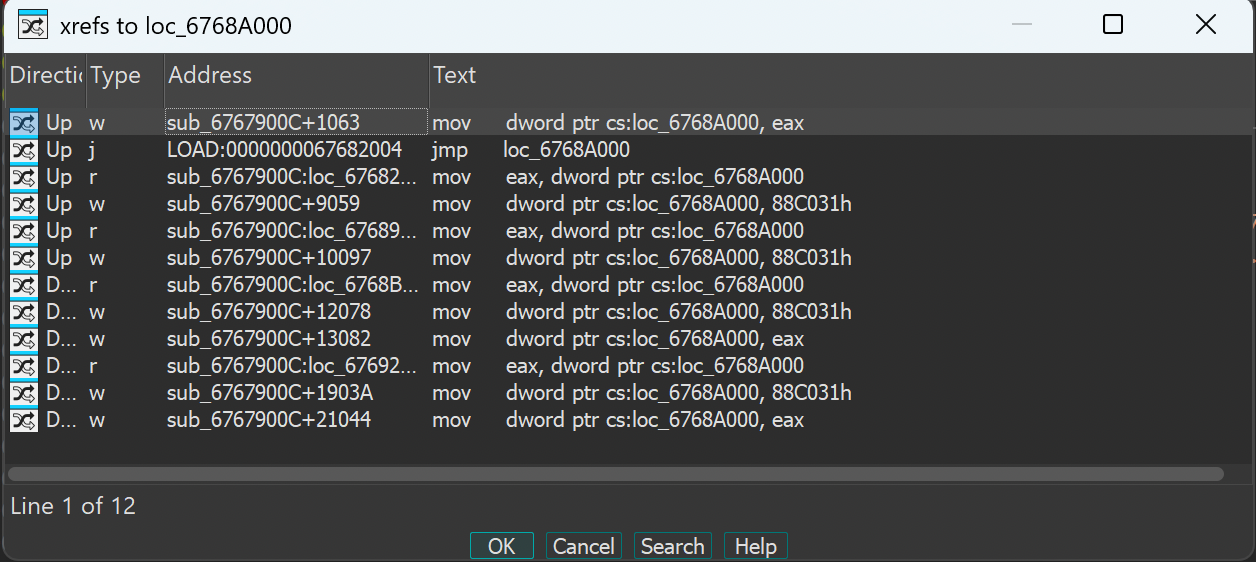Viewport: 1256px width, 562px height.
Task: Select address sub_6767900C:loc_67682...
Action: point(293,177)
